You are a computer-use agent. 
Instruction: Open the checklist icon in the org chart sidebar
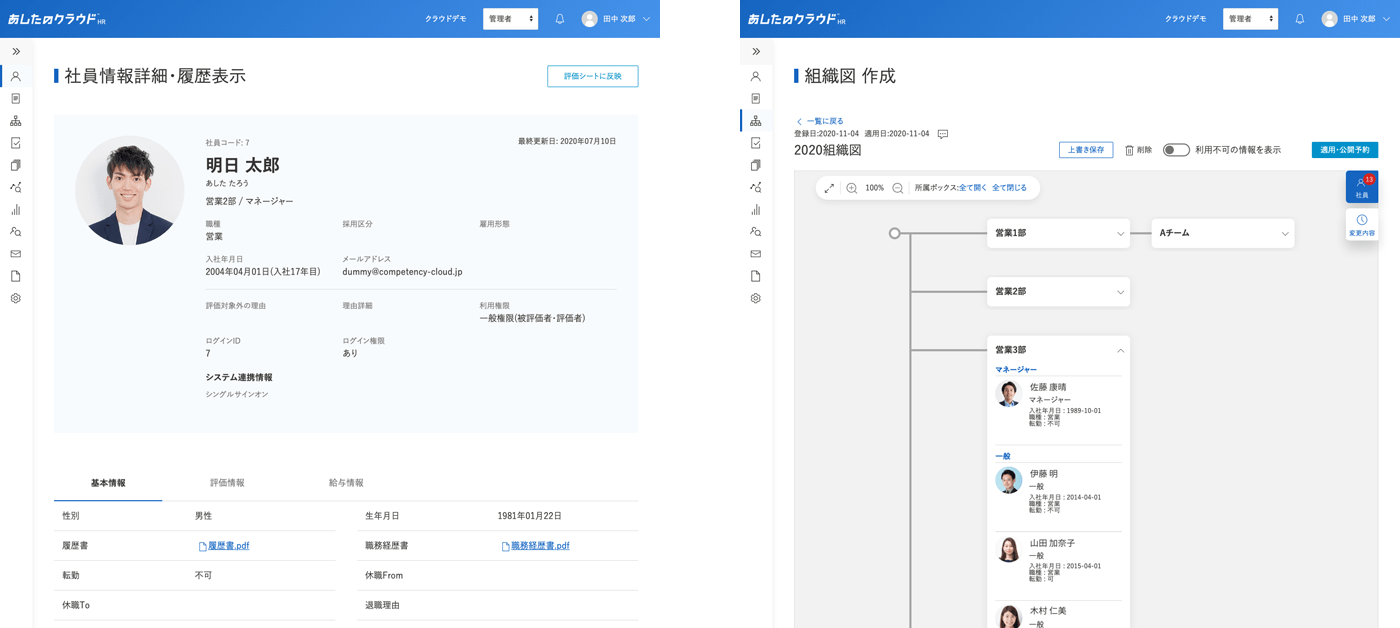(756, 143)
